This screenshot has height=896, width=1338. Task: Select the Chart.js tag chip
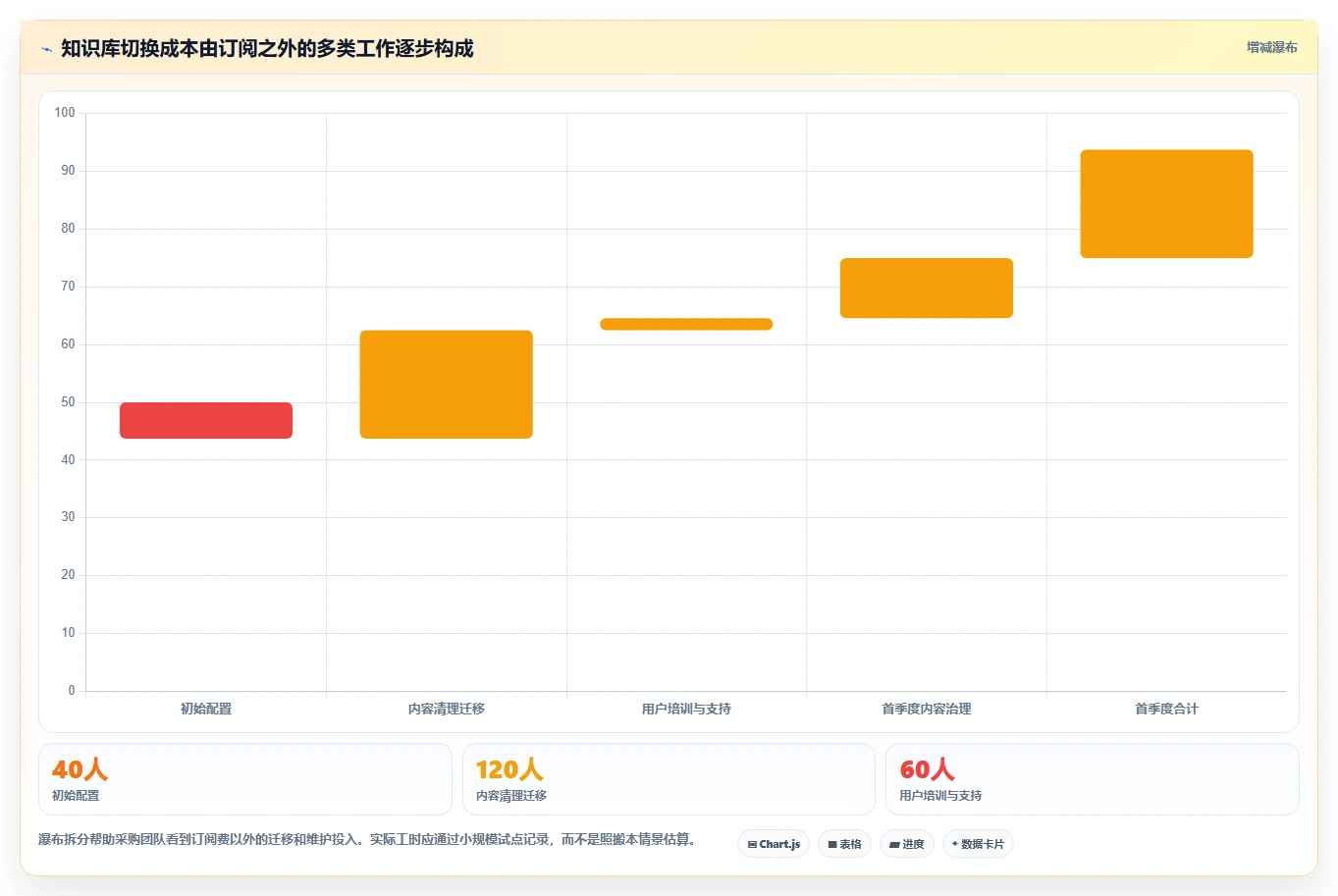click(774, 844)
